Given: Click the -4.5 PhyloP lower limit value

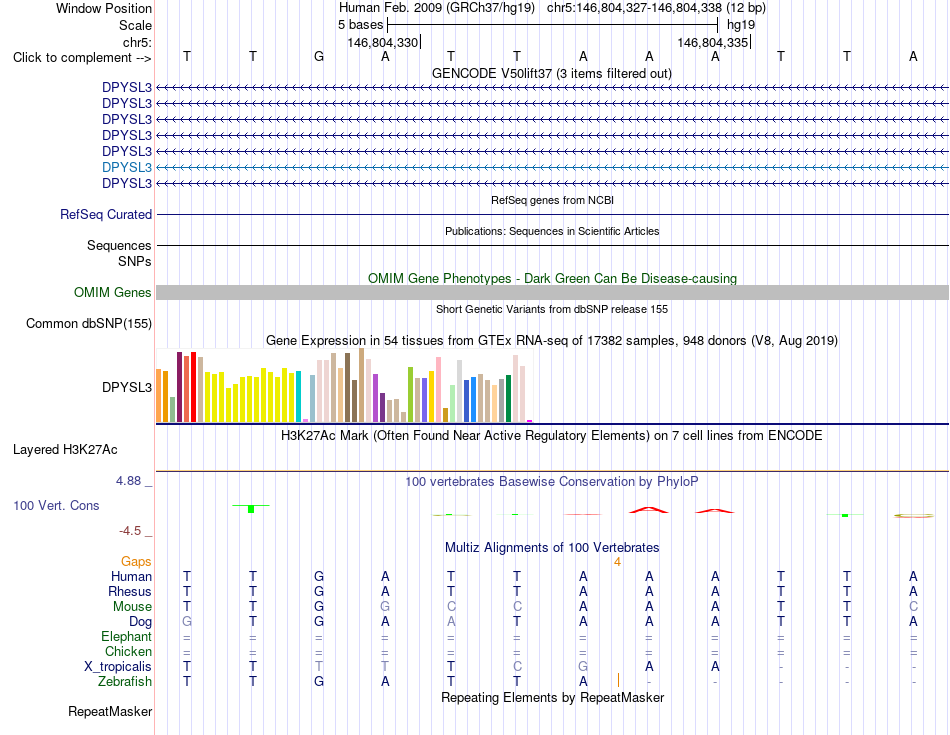Looking at the screenshot, I should coord(130,531).
